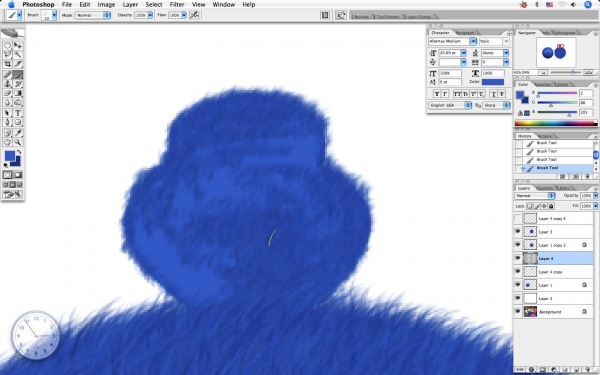The image size is (600, 375).
Task: Activate the Lasso tool
Action: pos(7,54)
